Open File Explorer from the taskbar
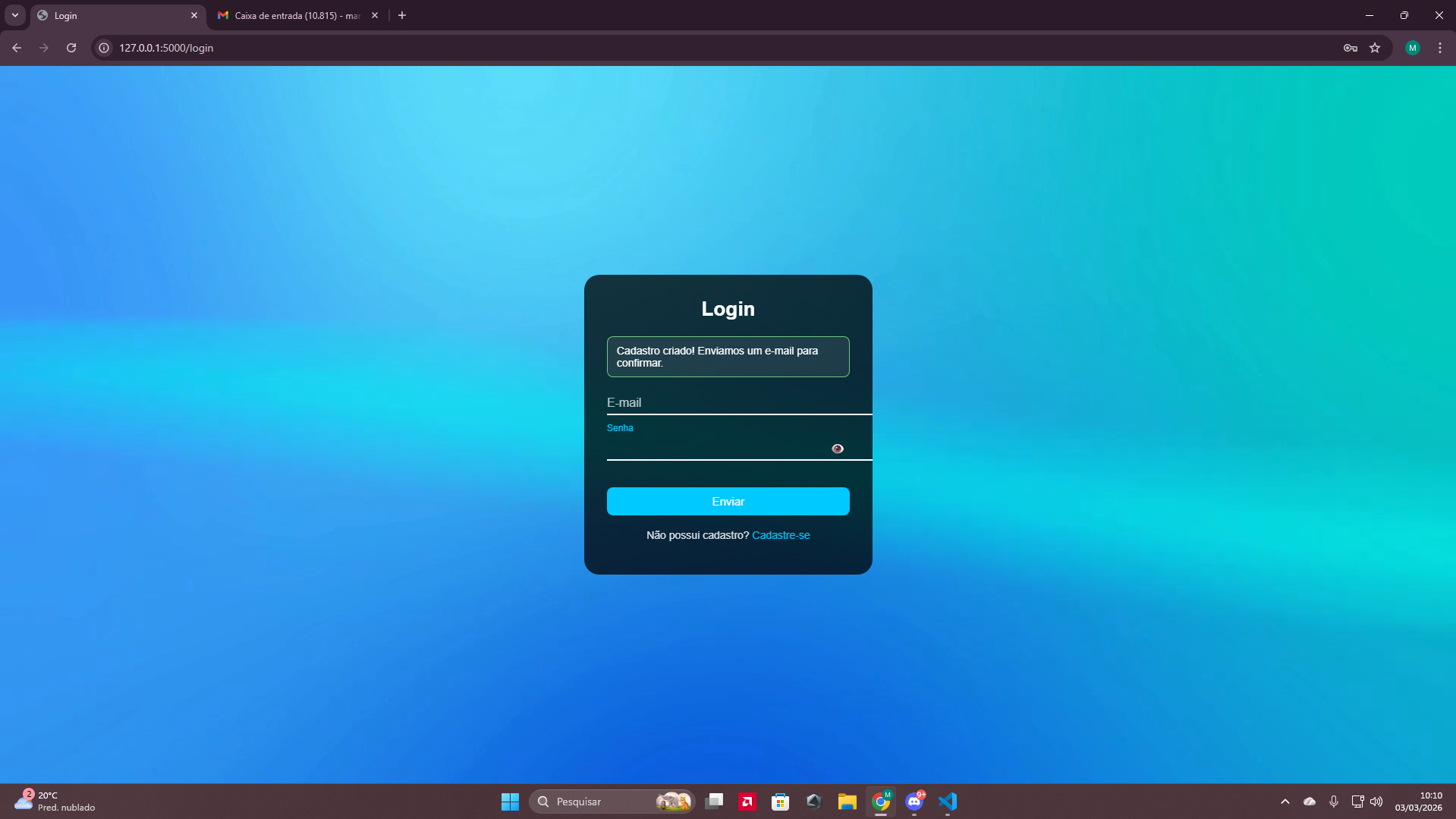The image size is (1456, 819). pyautogui.click(x=847, y=801)
